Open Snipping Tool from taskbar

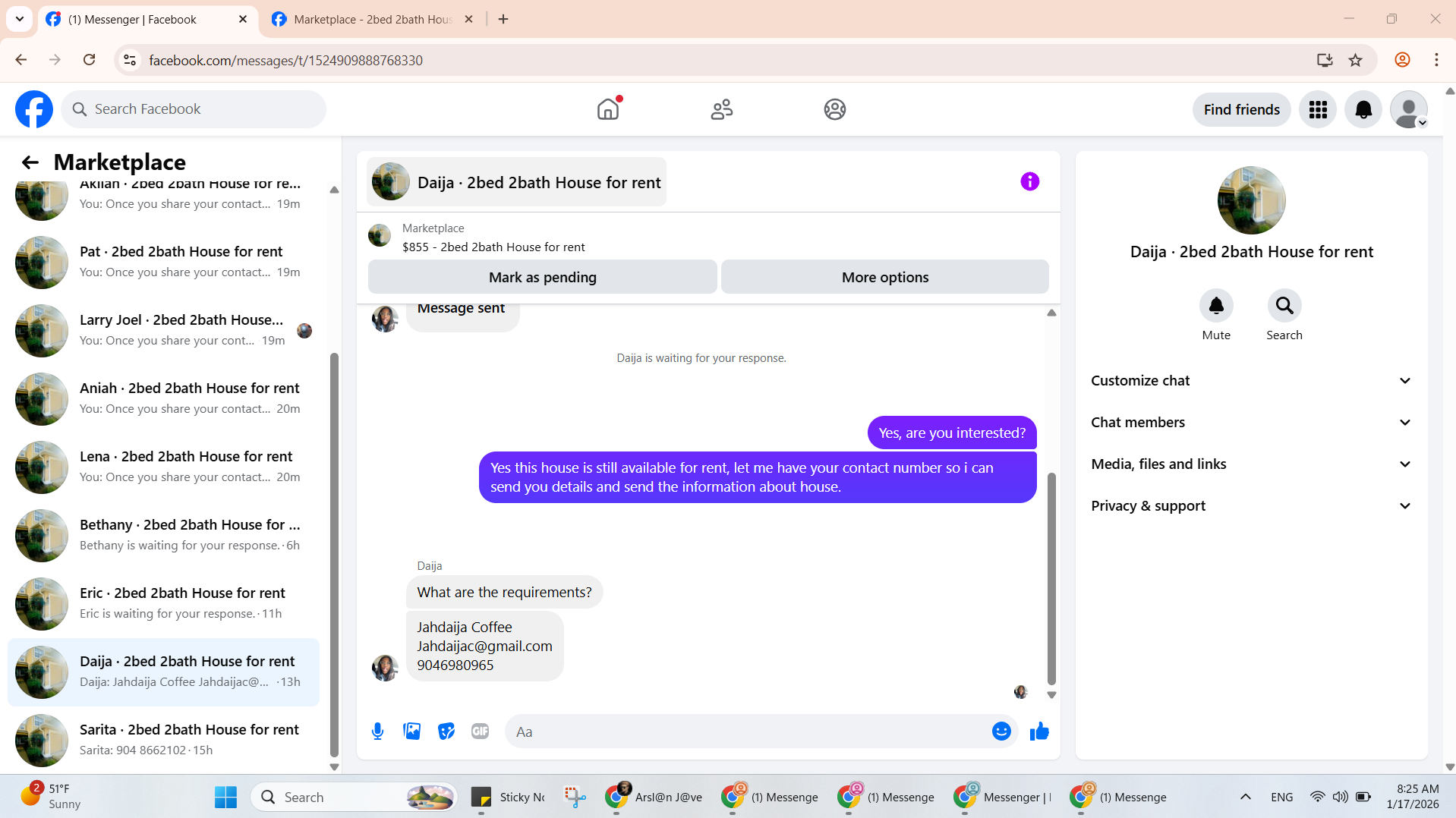tap(575, 797)
